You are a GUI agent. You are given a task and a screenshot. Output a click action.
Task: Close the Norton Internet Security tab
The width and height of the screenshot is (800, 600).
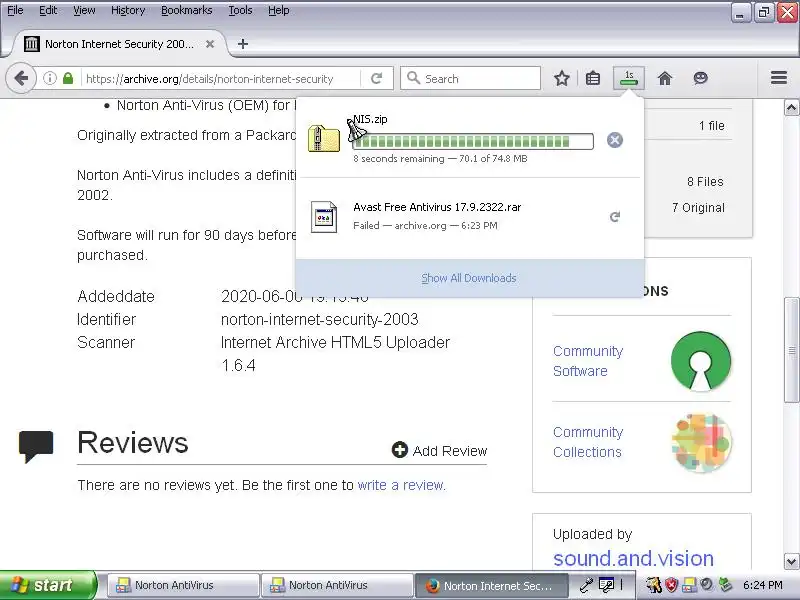tap(210, 44)
